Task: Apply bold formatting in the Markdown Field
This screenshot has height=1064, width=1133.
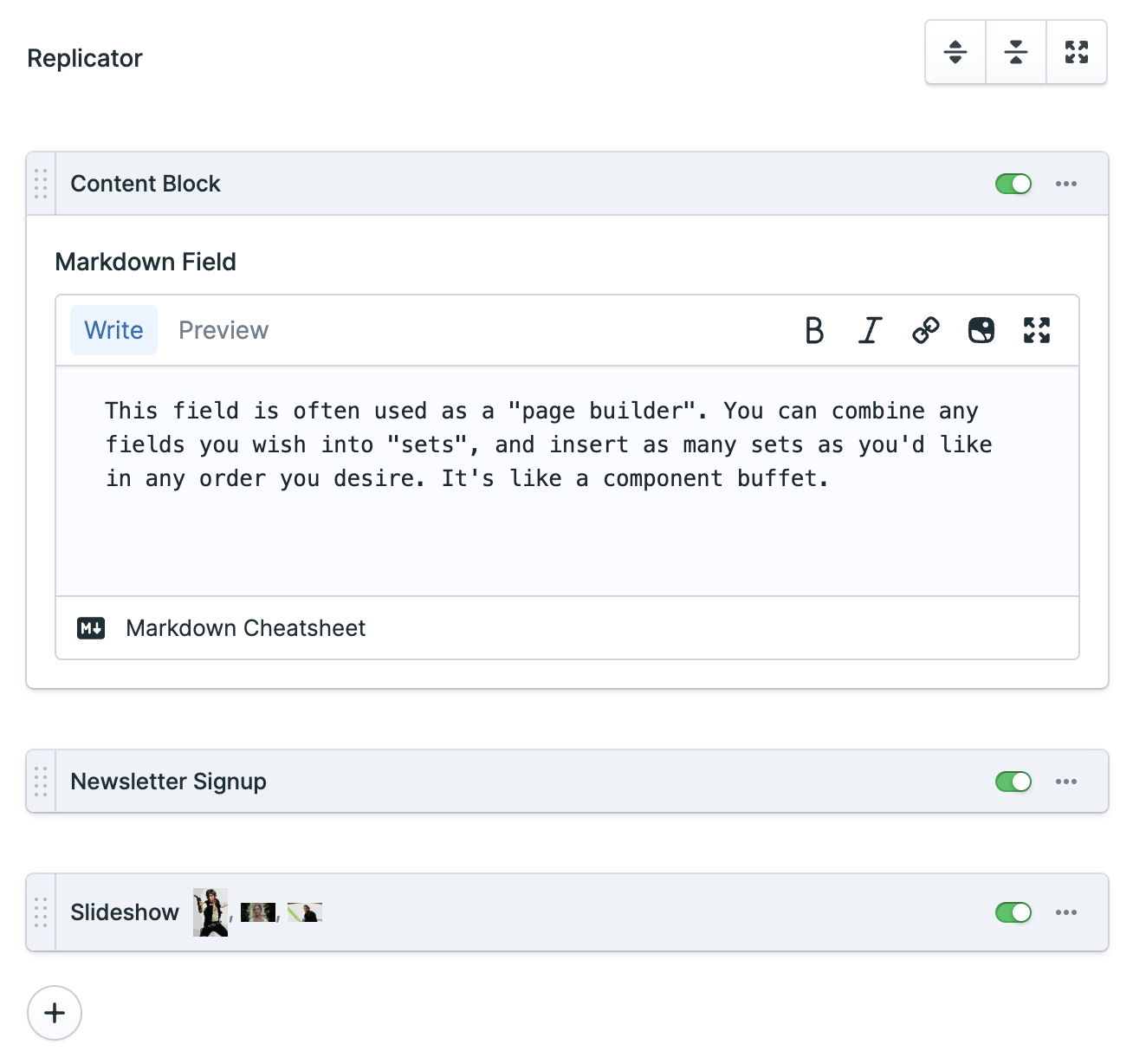Action: [x=814, y=330]
